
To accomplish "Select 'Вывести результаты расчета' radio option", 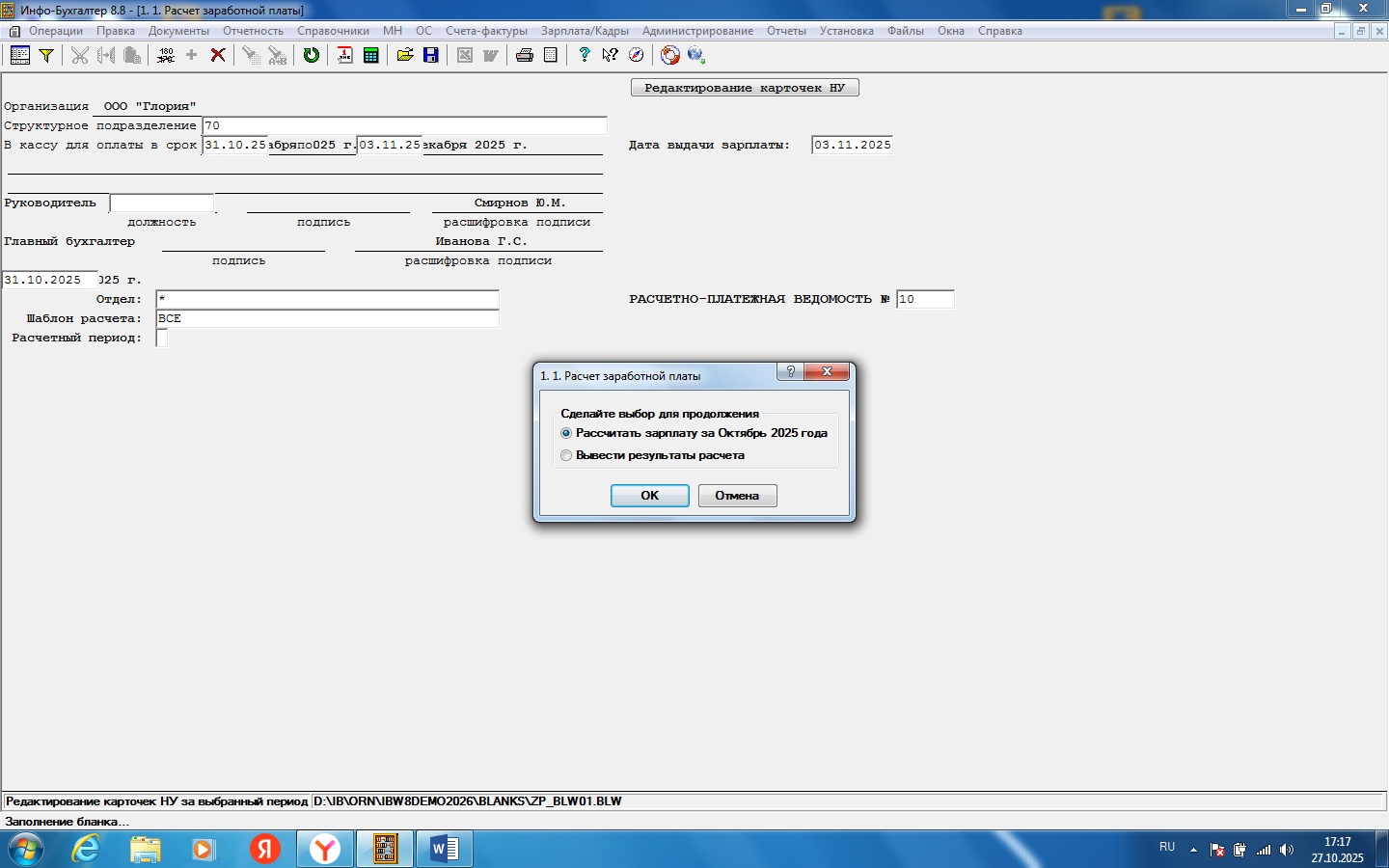I will pos(566,455).
